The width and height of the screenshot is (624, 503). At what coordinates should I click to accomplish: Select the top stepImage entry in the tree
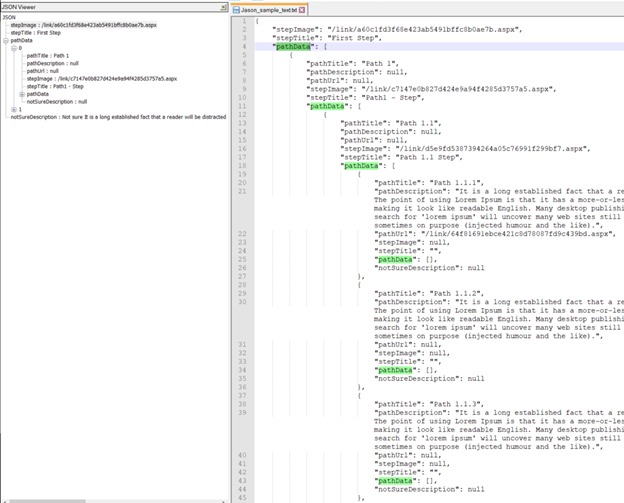click(80, 25)
